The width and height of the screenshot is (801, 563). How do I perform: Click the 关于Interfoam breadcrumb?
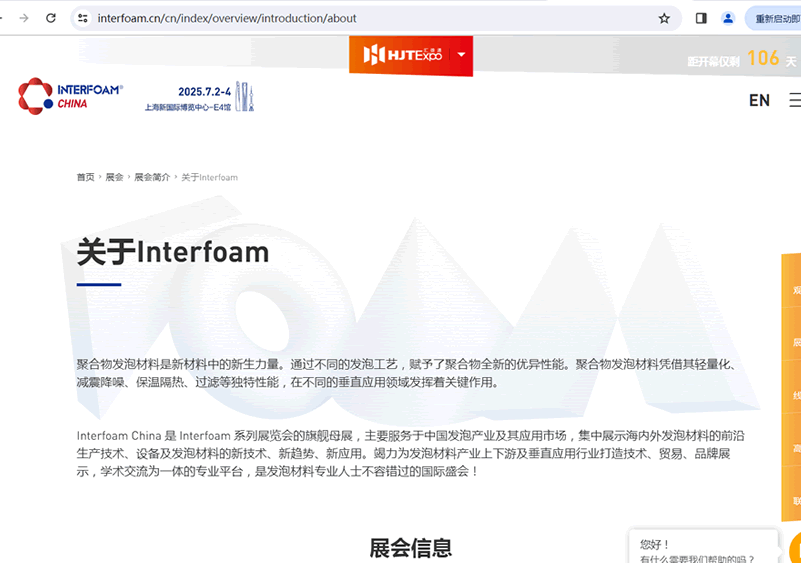pos(209,177)
